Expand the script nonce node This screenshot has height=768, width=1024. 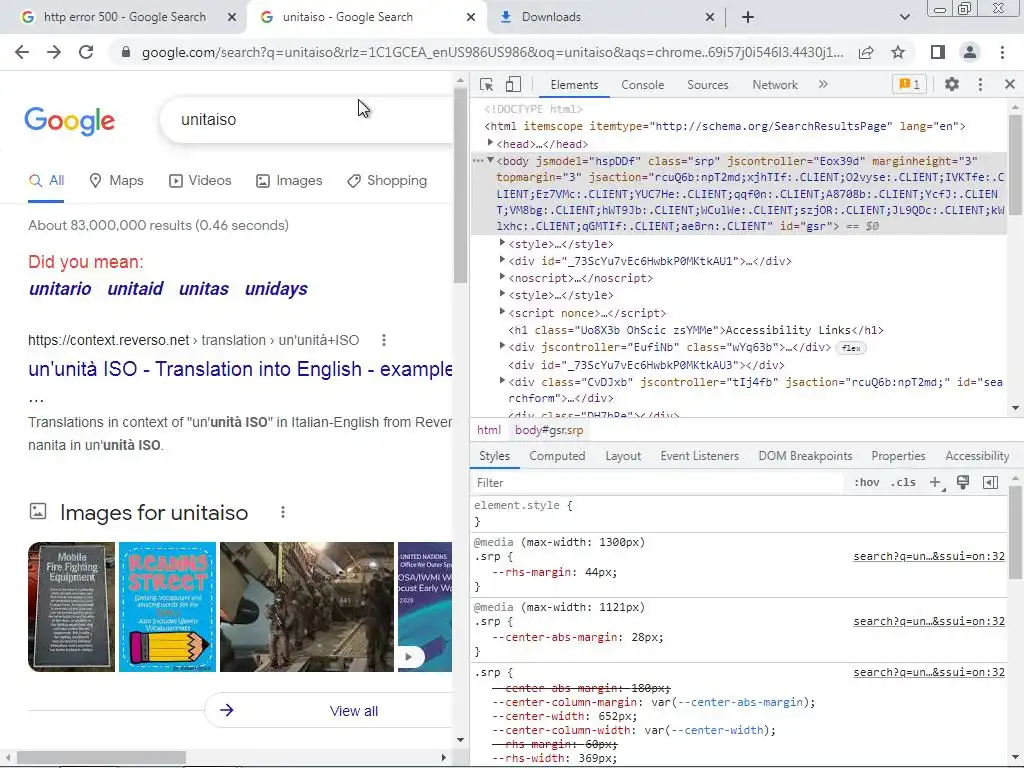502,312
